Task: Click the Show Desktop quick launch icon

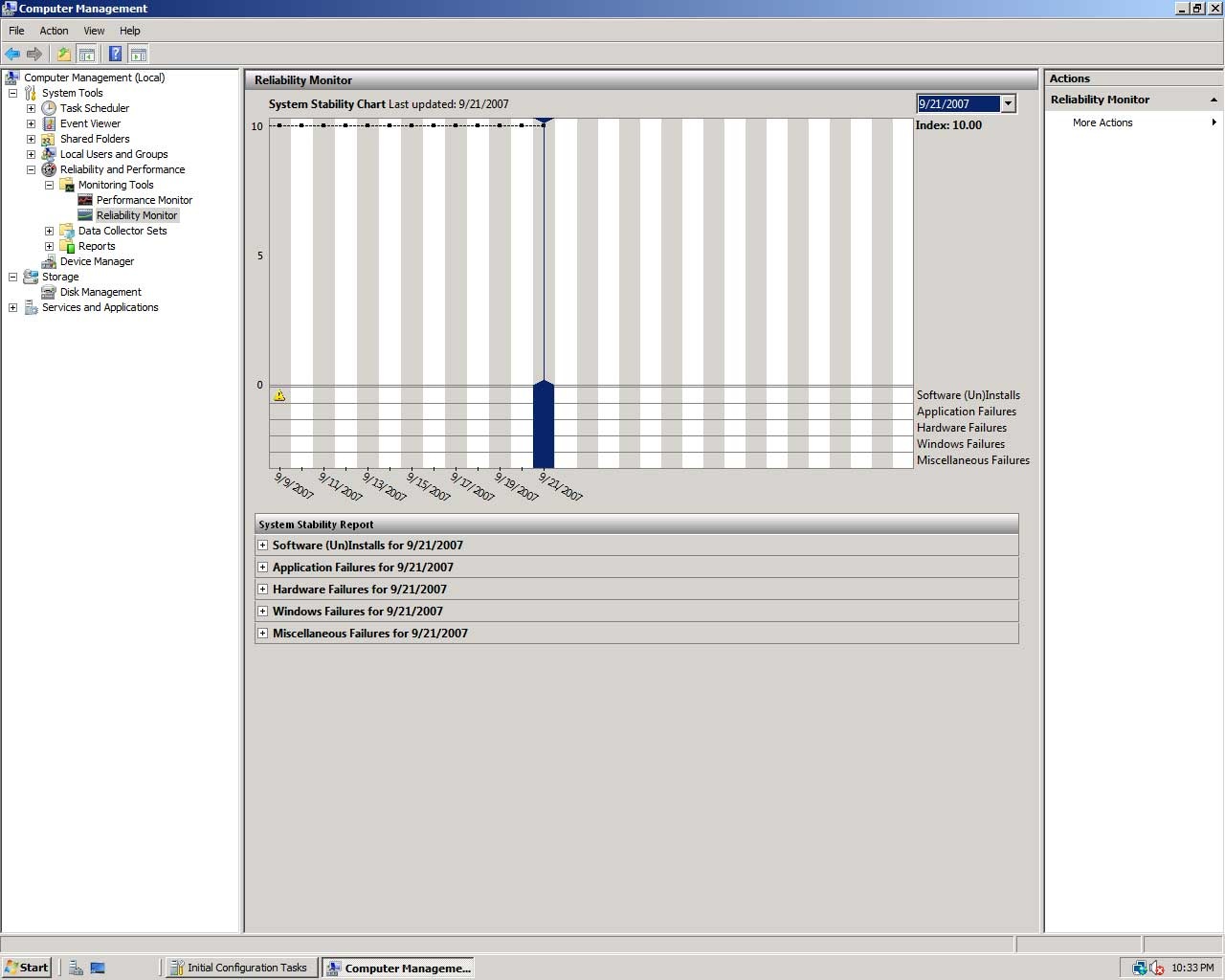Action: click(98, 968)
